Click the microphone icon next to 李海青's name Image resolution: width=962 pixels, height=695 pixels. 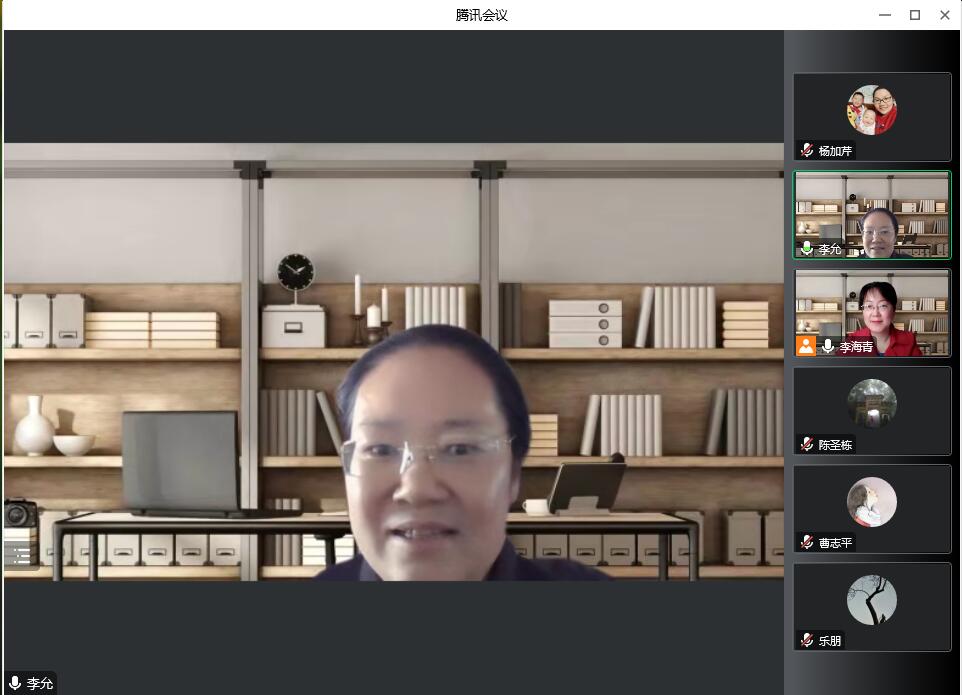coord(828,346)
